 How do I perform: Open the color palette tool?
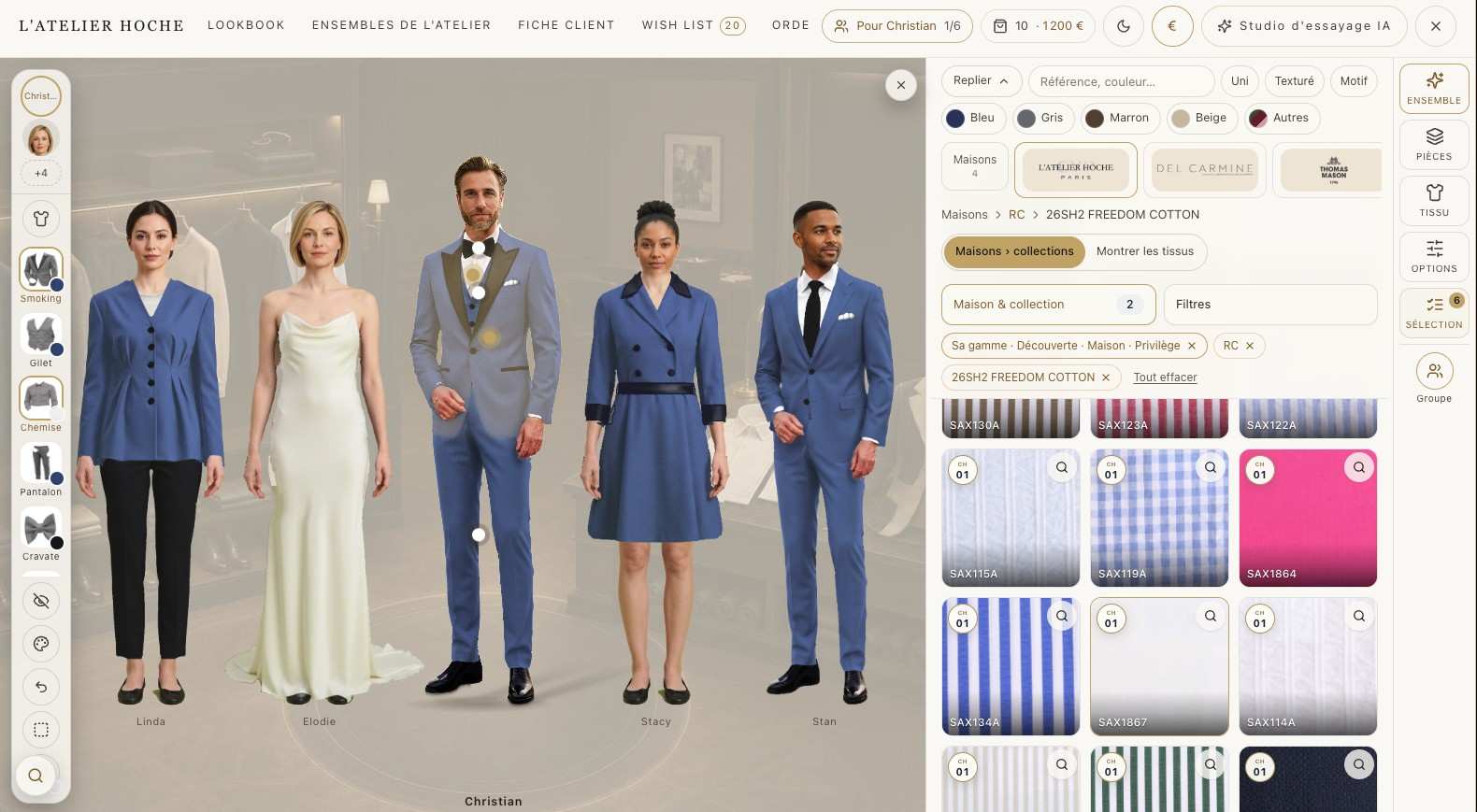41,644
